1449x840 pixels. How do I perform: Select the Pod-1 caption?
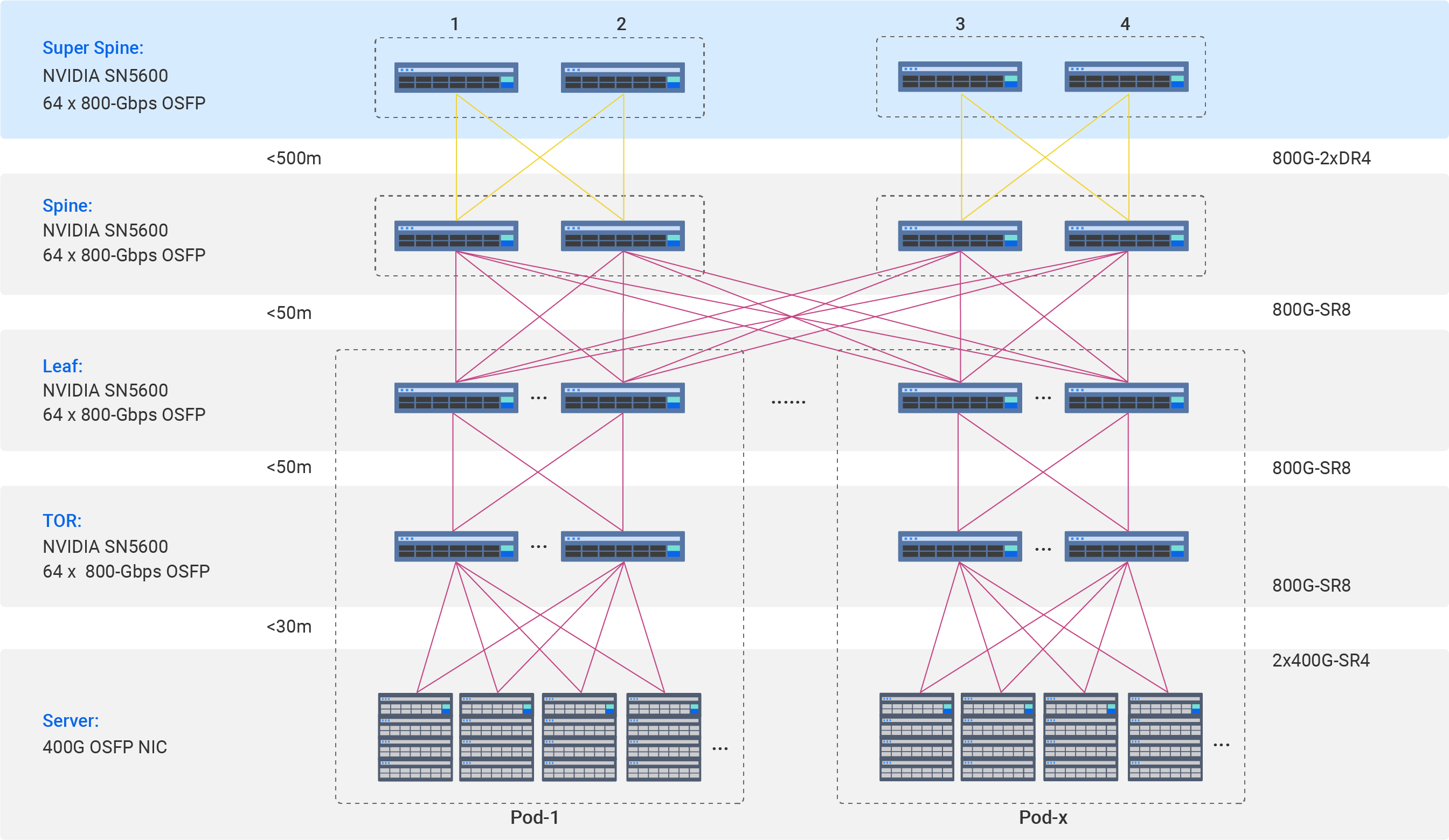pos(535,817)
